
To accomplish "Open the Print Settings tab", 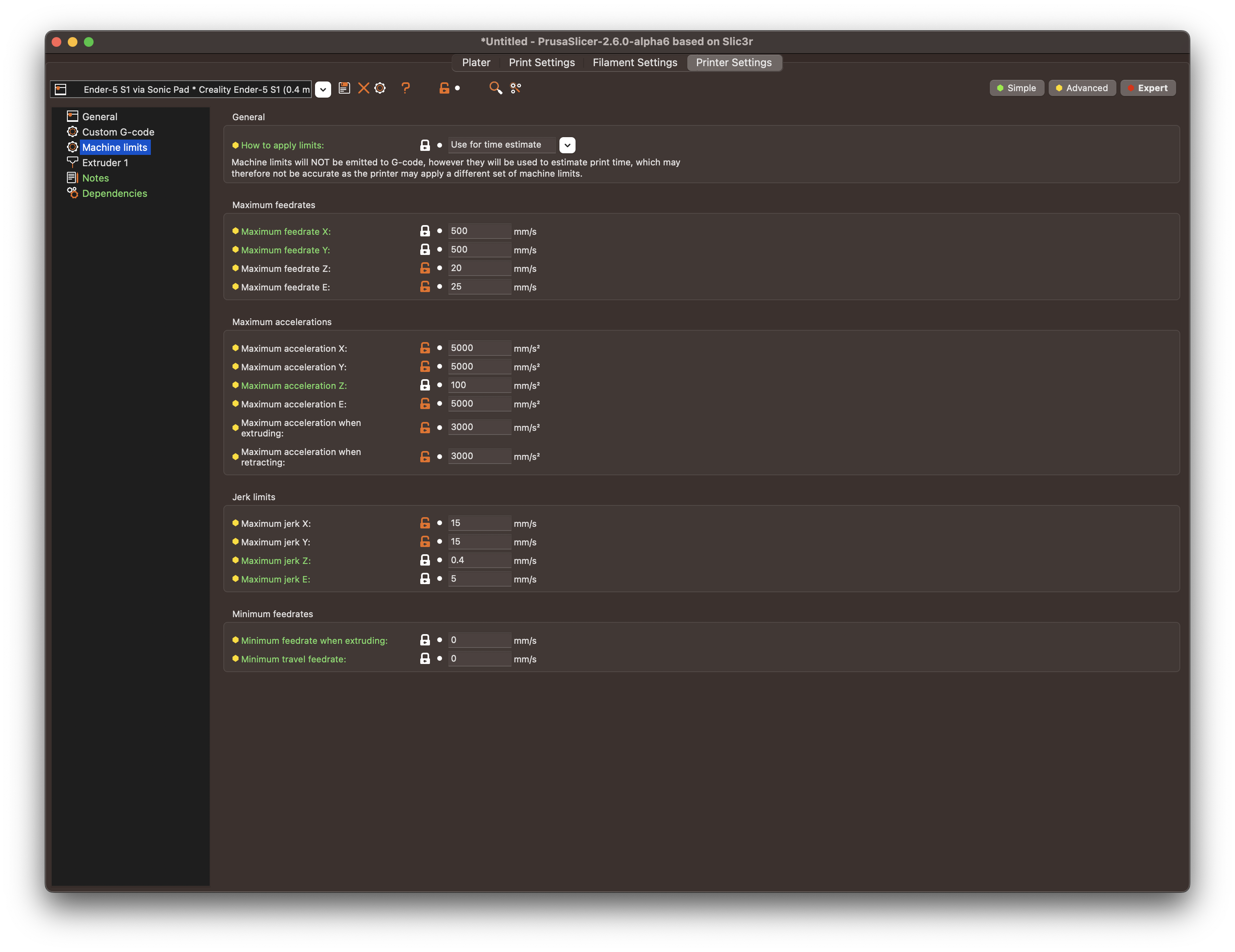I will click(x=542, y=63).
